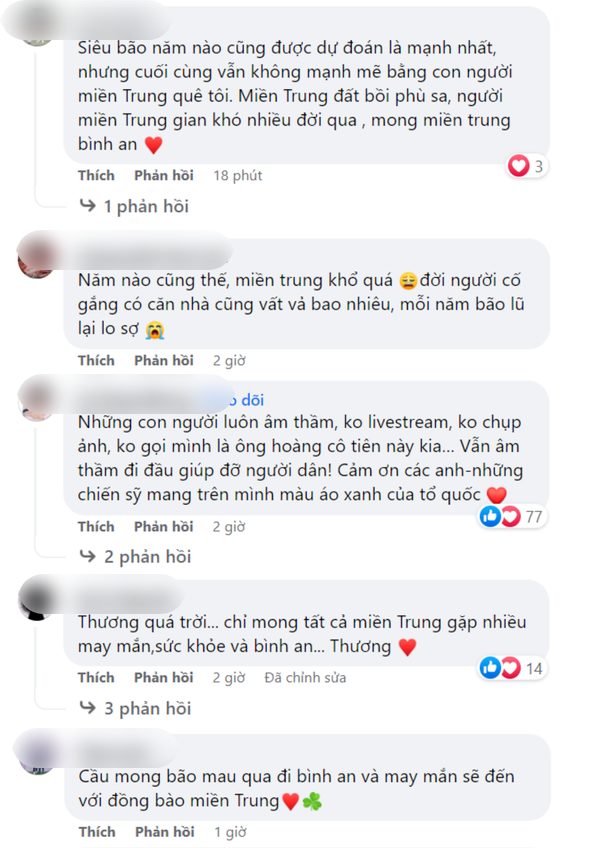Click the "18 phút" timestamp on the first comment
599x848 pixels.
pos(237,175)
